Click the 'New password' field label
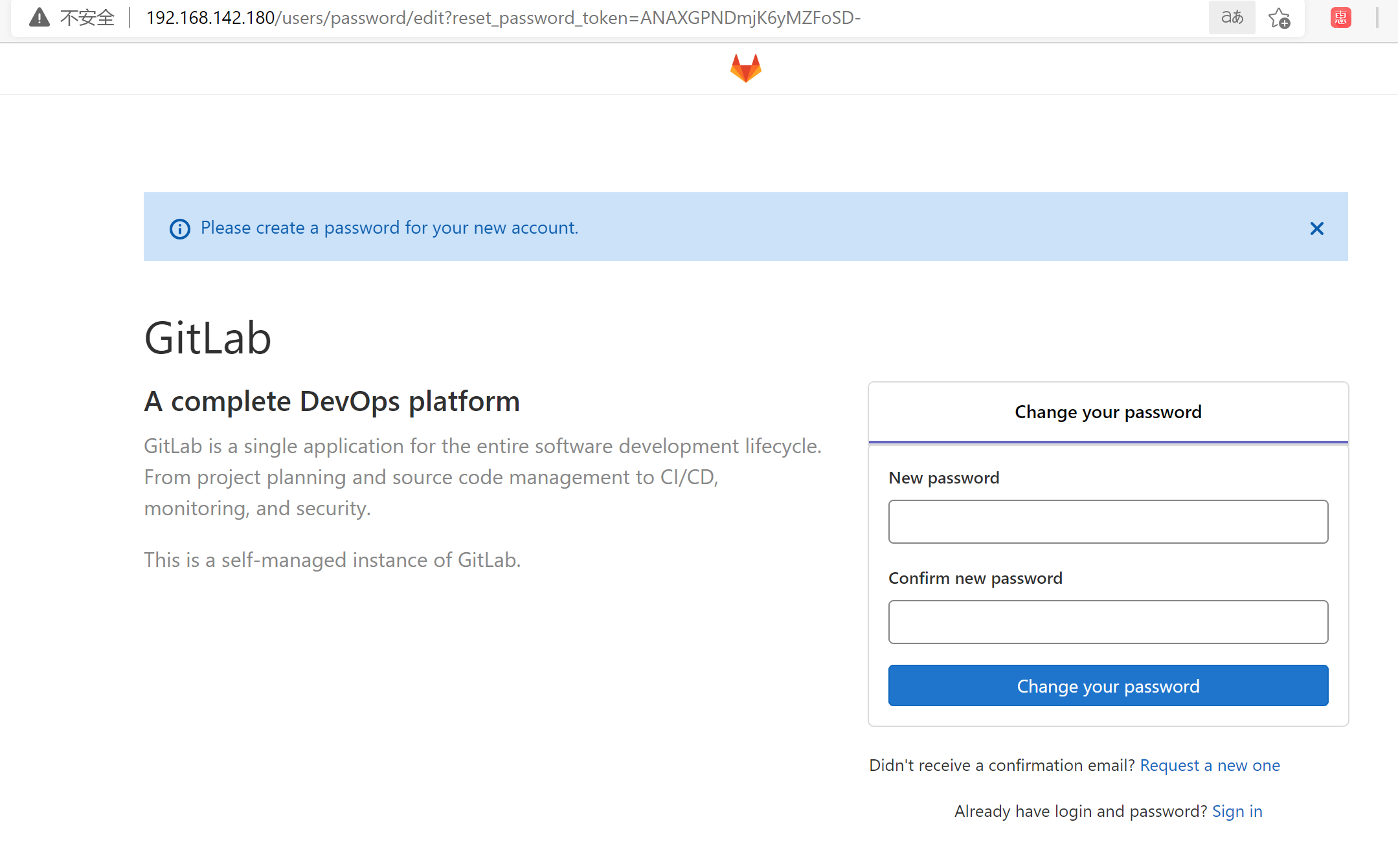This screenshot has height=868, width=1398. click(943, 478)
